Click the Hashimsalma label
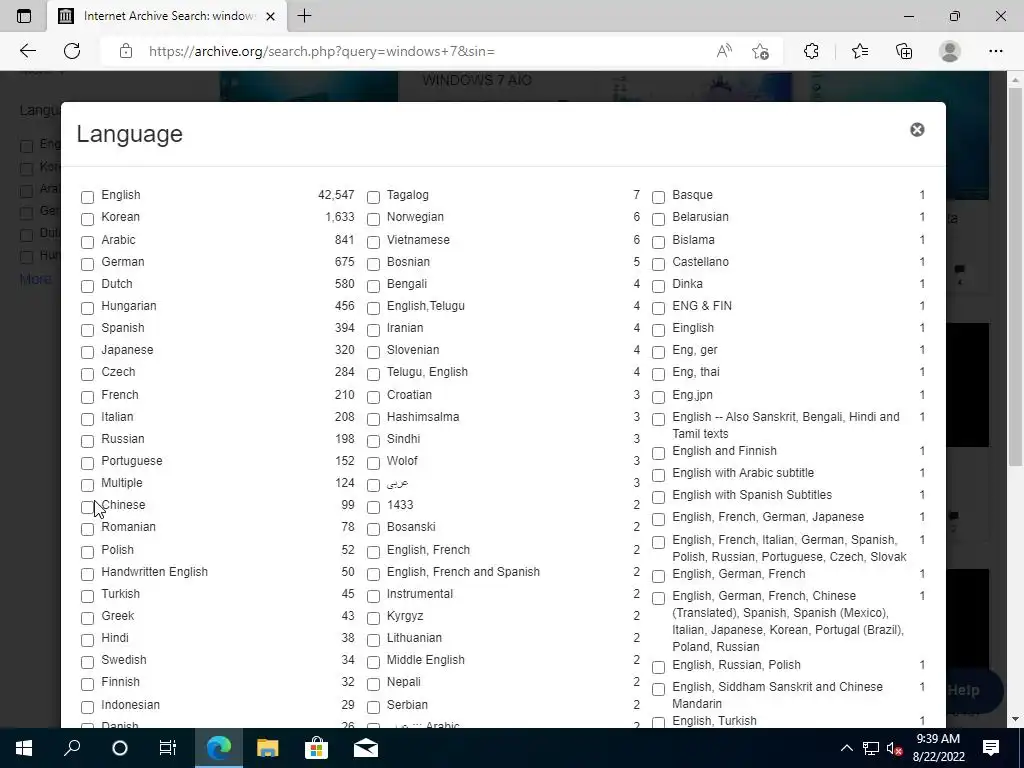1024x768 pixels. pos(423,417)
